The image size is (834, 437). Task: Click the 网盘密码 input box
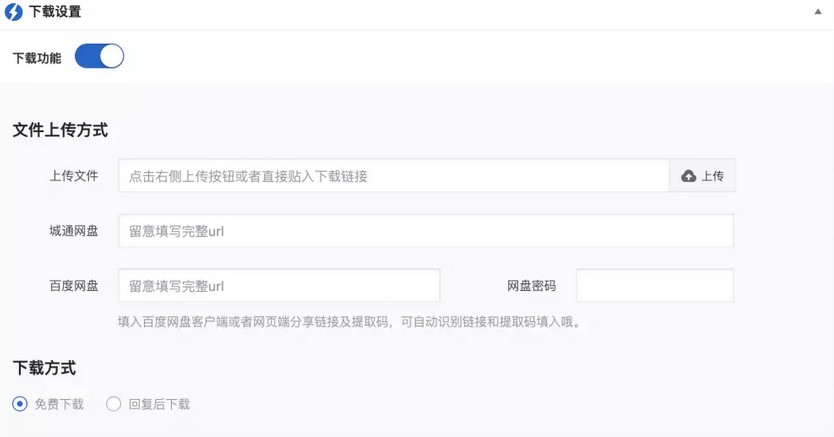point(655,285)
